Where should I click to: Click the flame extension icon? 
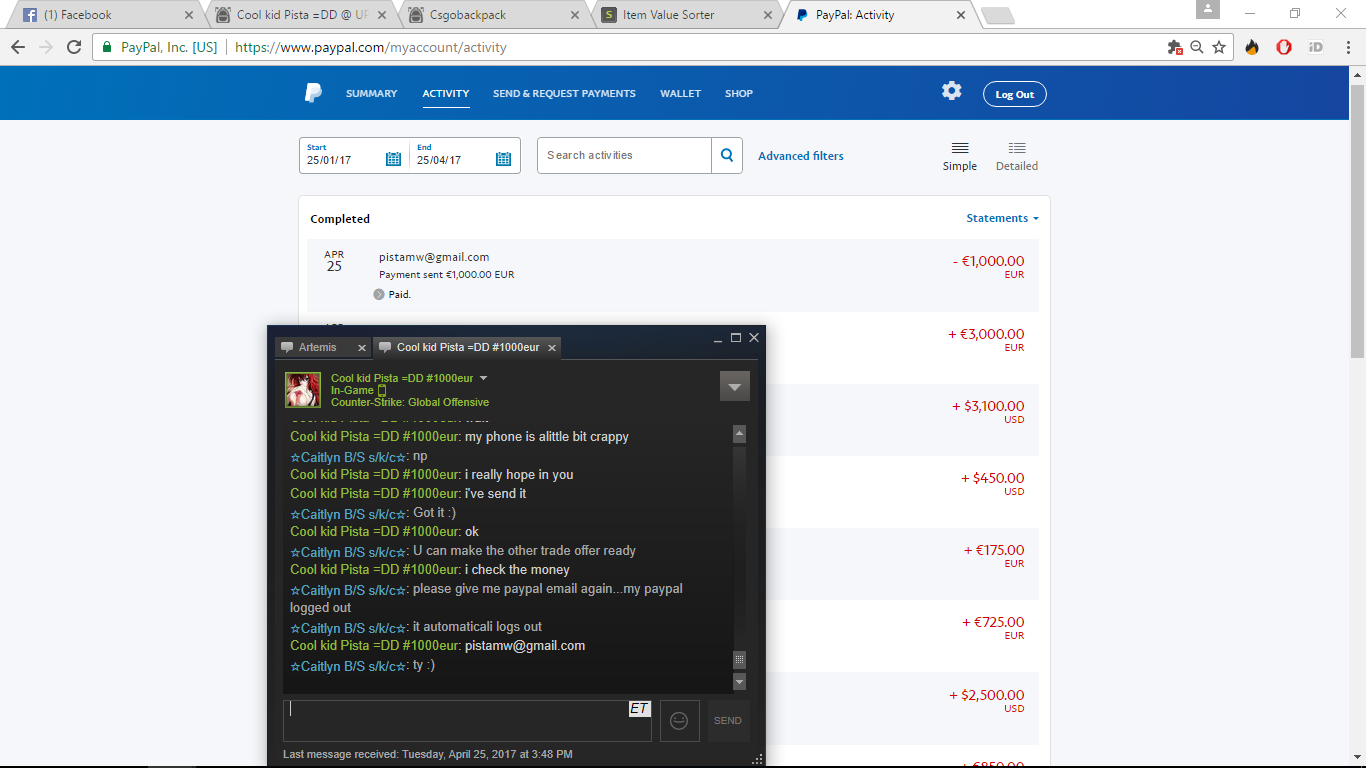(x=1252, y=47)
